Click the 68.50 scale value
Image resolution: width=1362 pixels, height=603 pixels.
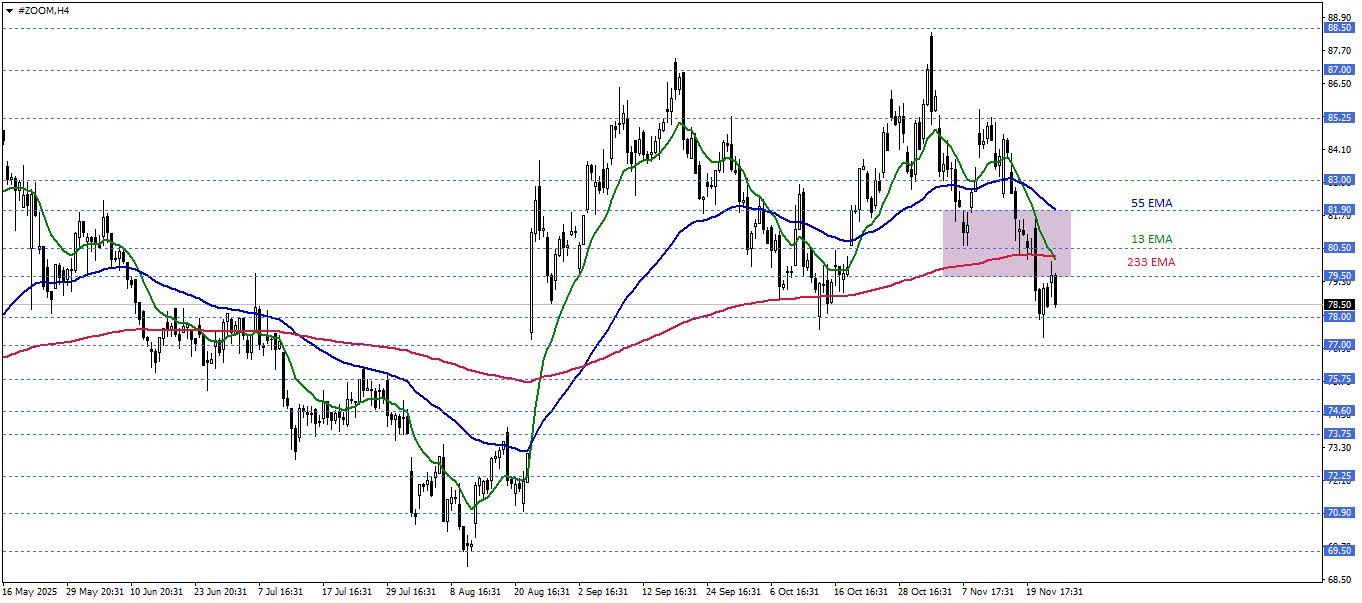pyautogui.click(x=1340, y=579)
